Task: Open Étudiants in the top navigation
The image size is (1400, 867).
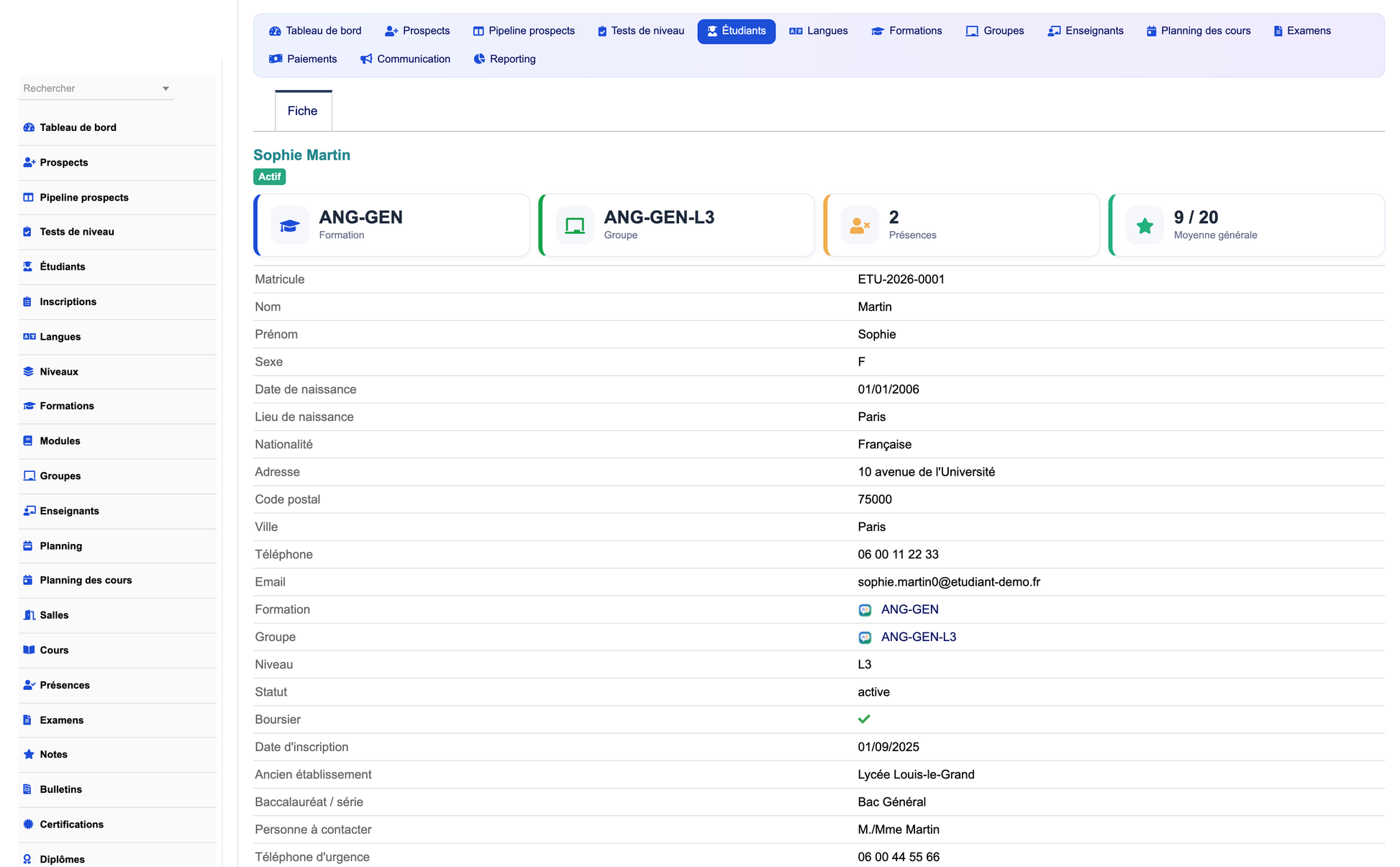Action: (736, 31)
